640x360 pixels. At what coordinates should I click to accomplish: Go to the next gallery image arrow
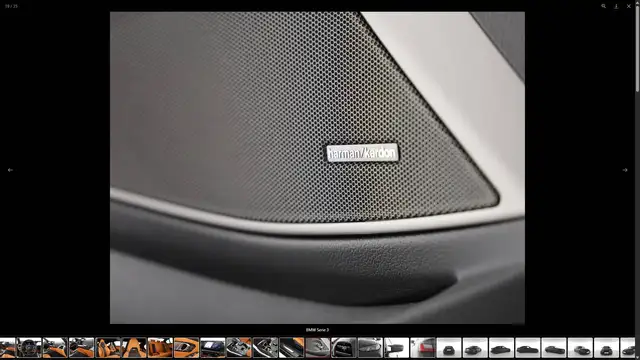[x=625, y=170]
